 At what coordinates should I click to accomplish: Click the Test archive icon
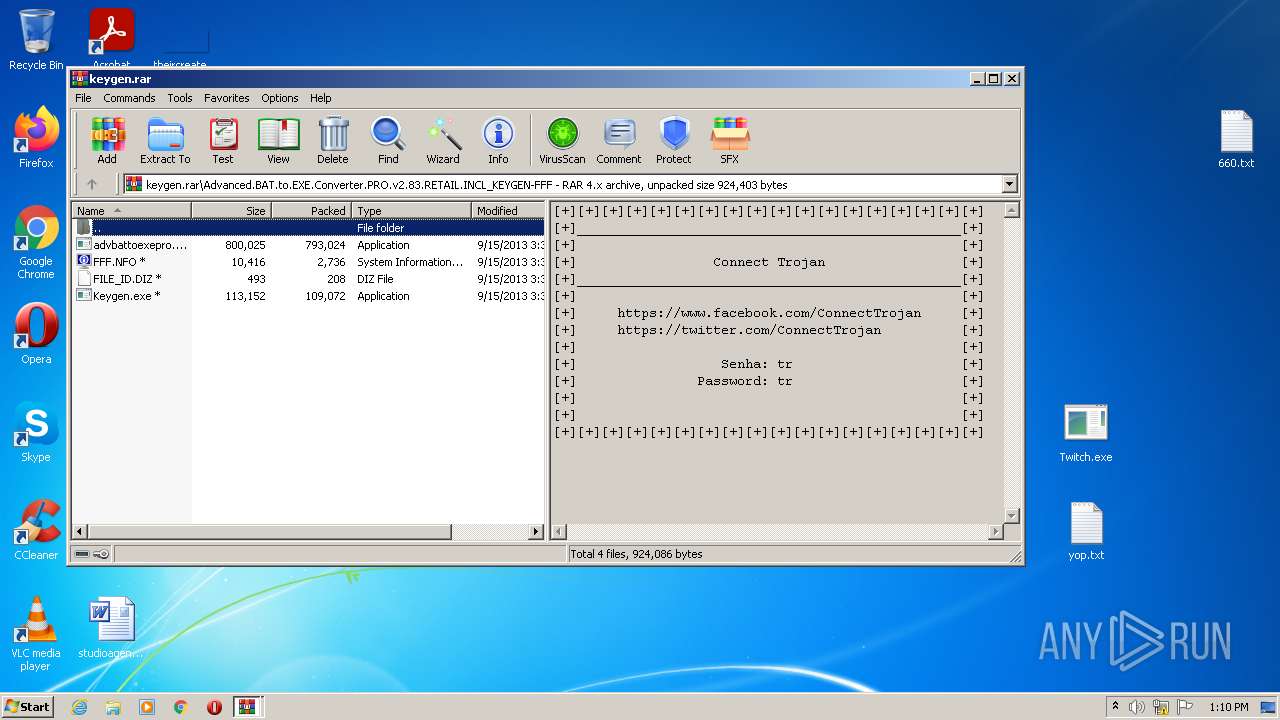click(223, 140)
